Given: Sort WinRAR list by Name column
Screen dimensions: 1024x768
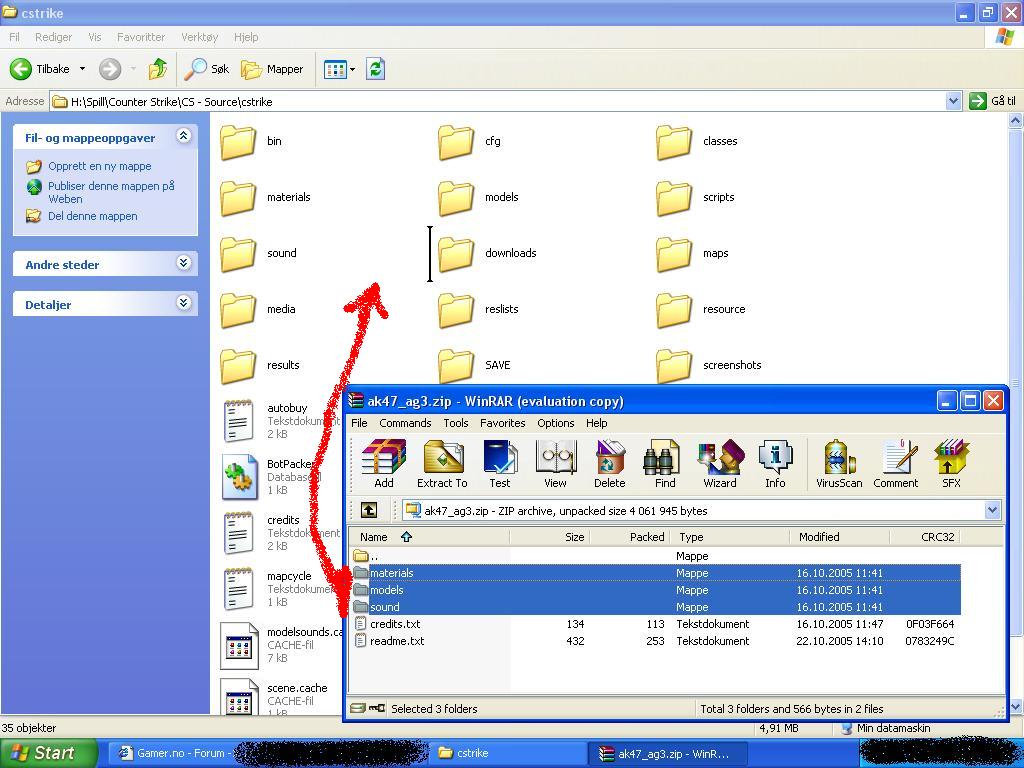Looking at the screenshot, I should pyautogui.click(x=430, y=537).
